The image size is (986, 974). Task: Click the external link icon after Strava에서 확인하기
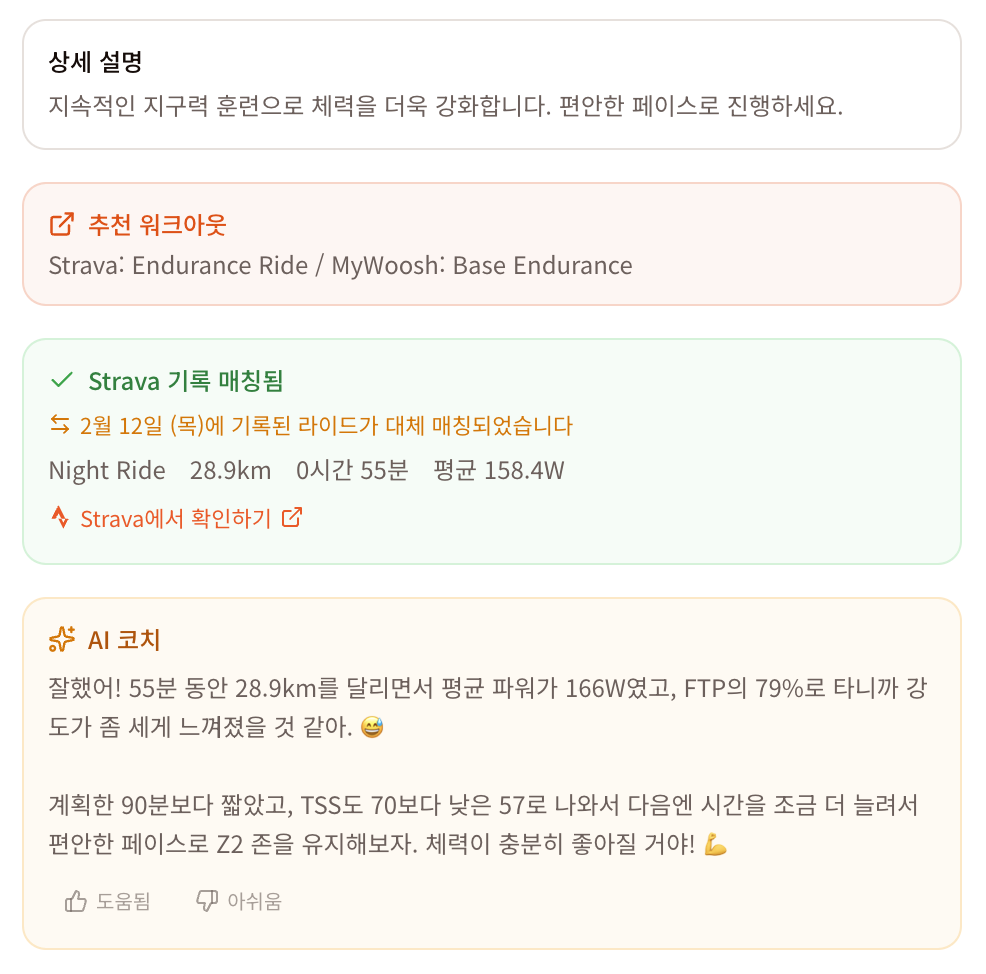pyautogui.click(x=292, y=517)
